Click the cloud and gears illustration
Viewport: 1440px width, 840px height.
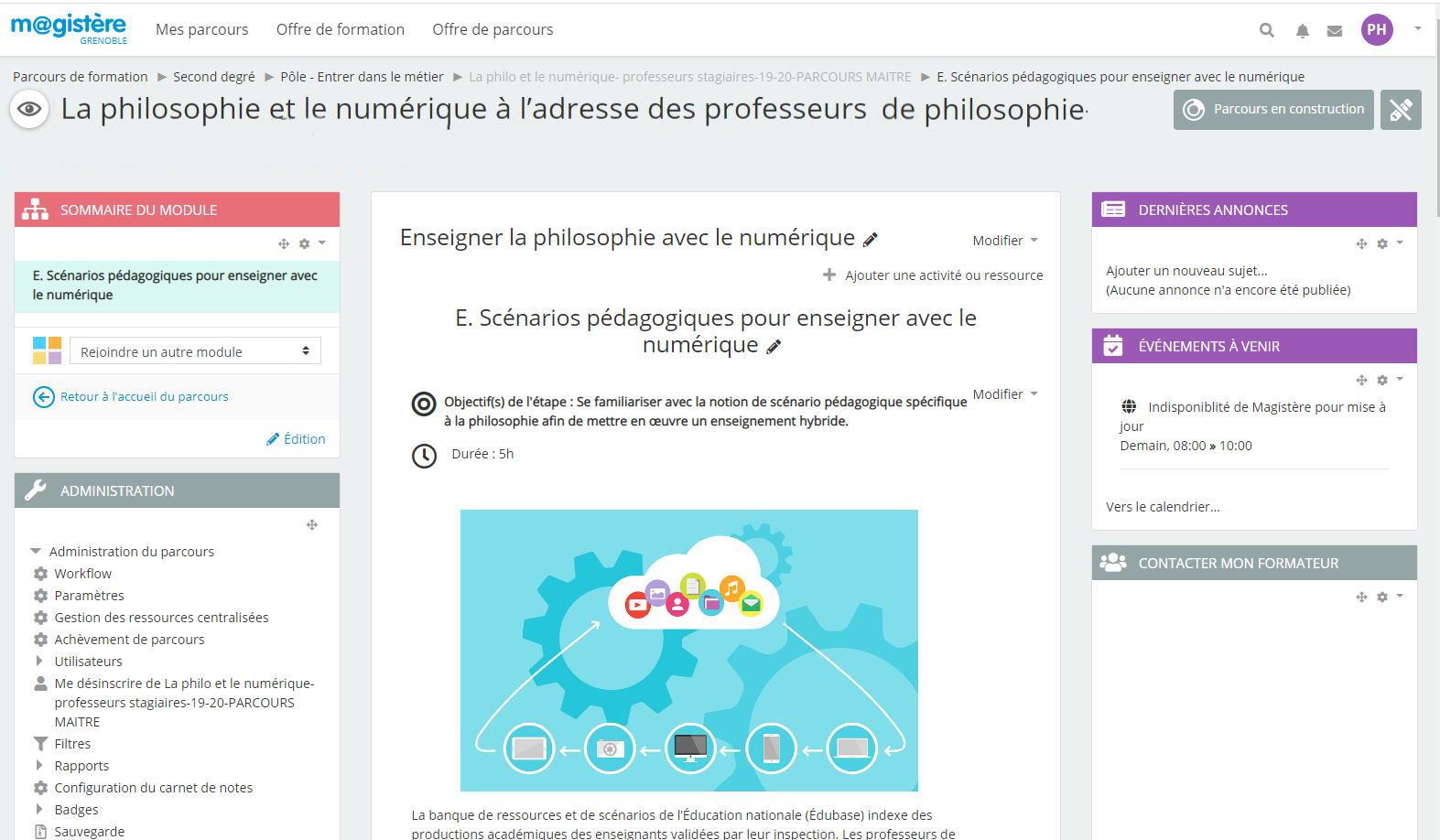pyautogui.click(x=688, y=650)
